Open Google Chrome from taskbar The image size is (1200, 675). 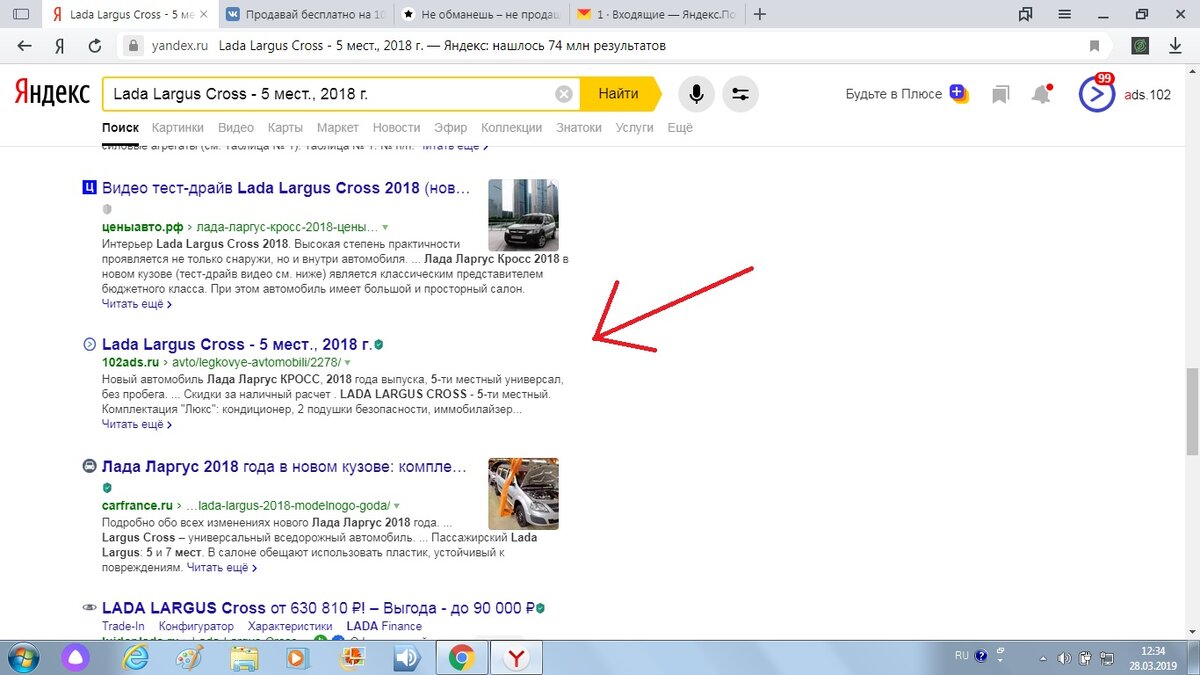pyautogui.click(x=461, y=658)
